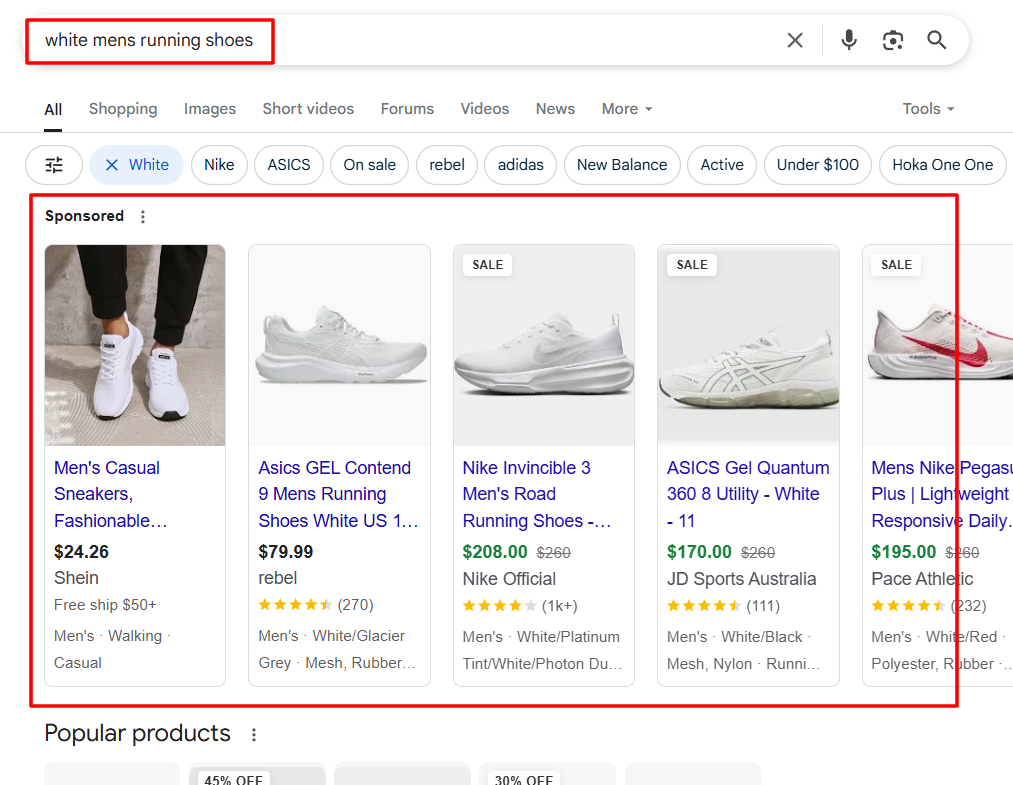Switch to the News tab
1013x785 pixels.
pos(555,109)
